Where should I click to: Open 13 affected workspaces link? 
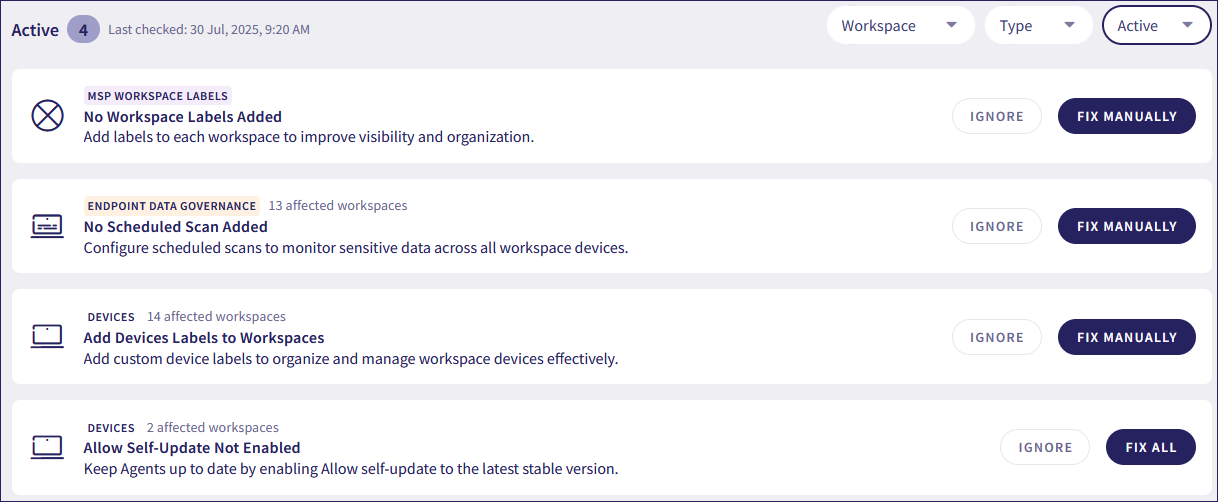[338, 206]
